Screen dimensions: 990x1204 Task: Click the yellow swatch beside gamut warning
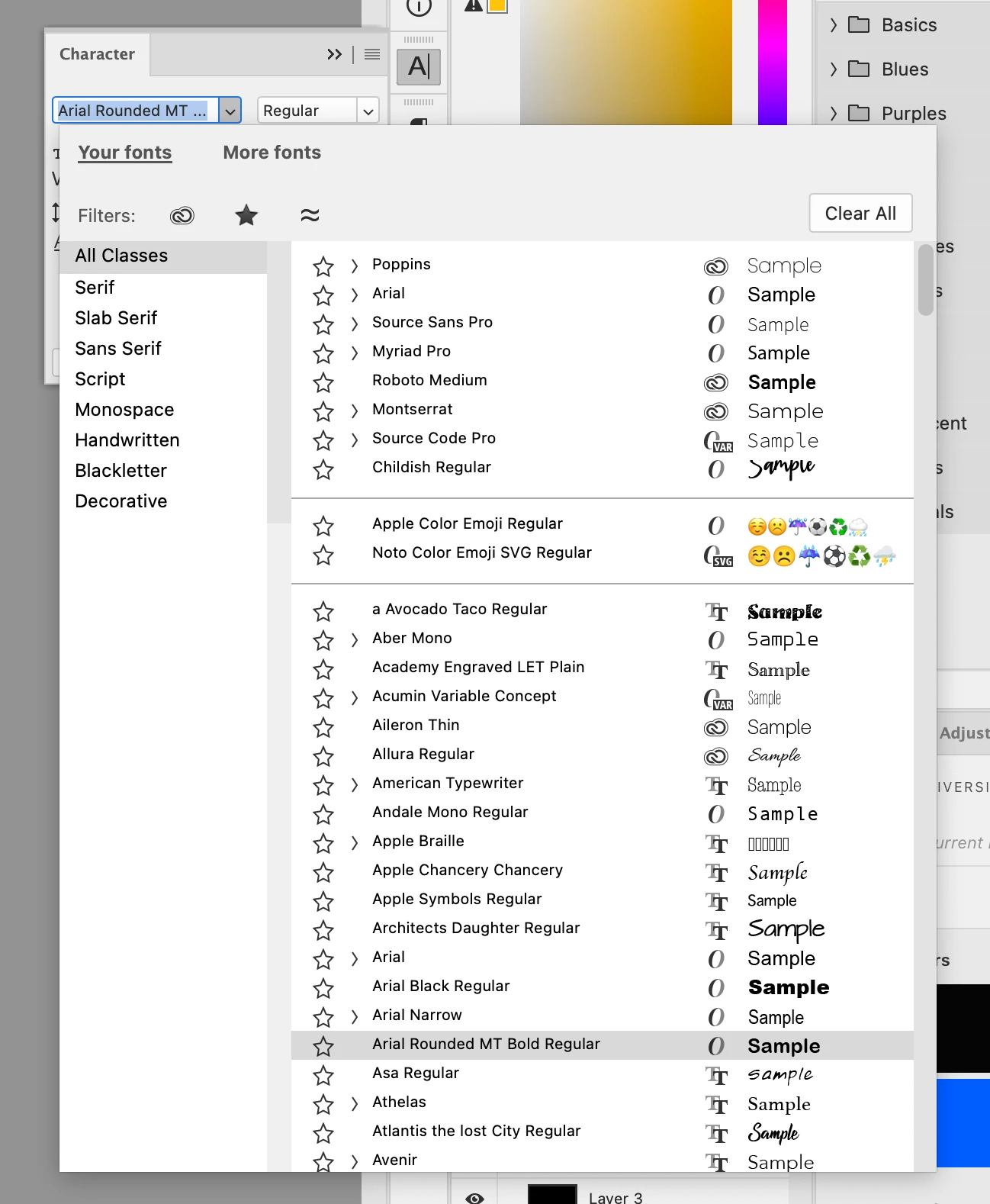497,5
